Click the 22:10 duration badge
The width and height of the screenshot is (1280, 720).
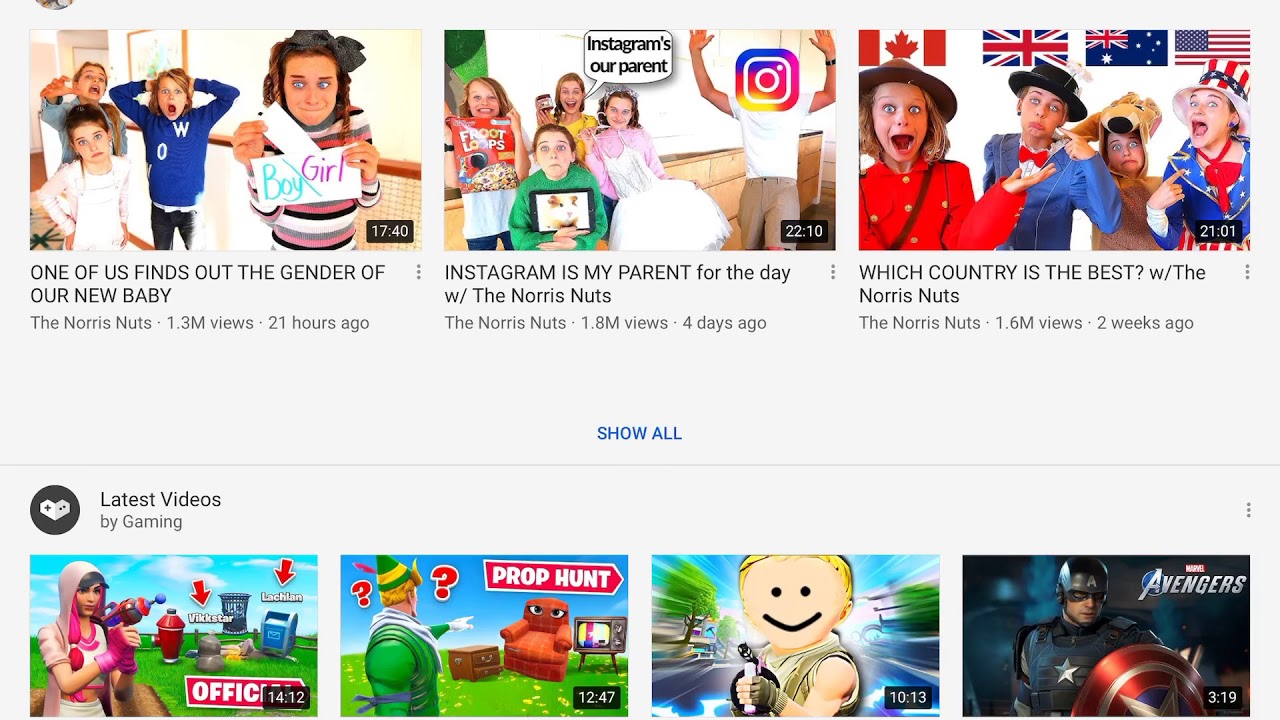click(804, 231)
